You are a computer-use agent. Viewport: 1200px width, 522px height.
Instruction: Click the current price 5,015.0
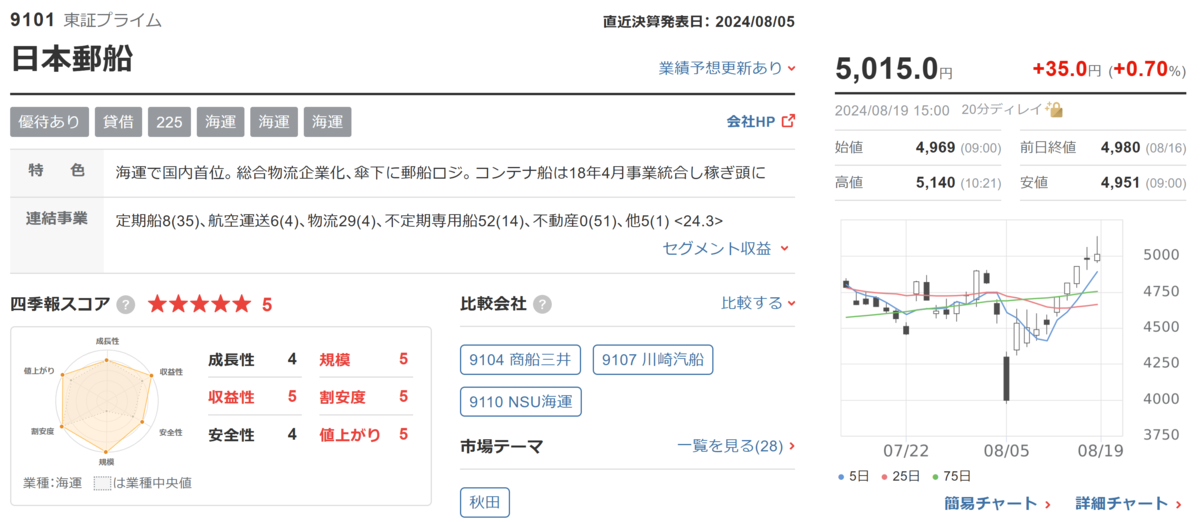coord(887,69)
